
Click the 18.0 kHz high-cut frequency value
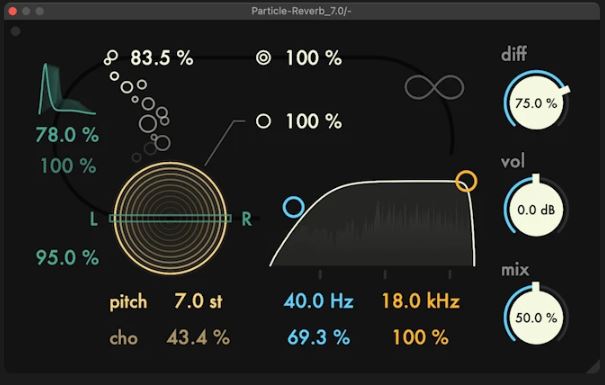[421, 301]
